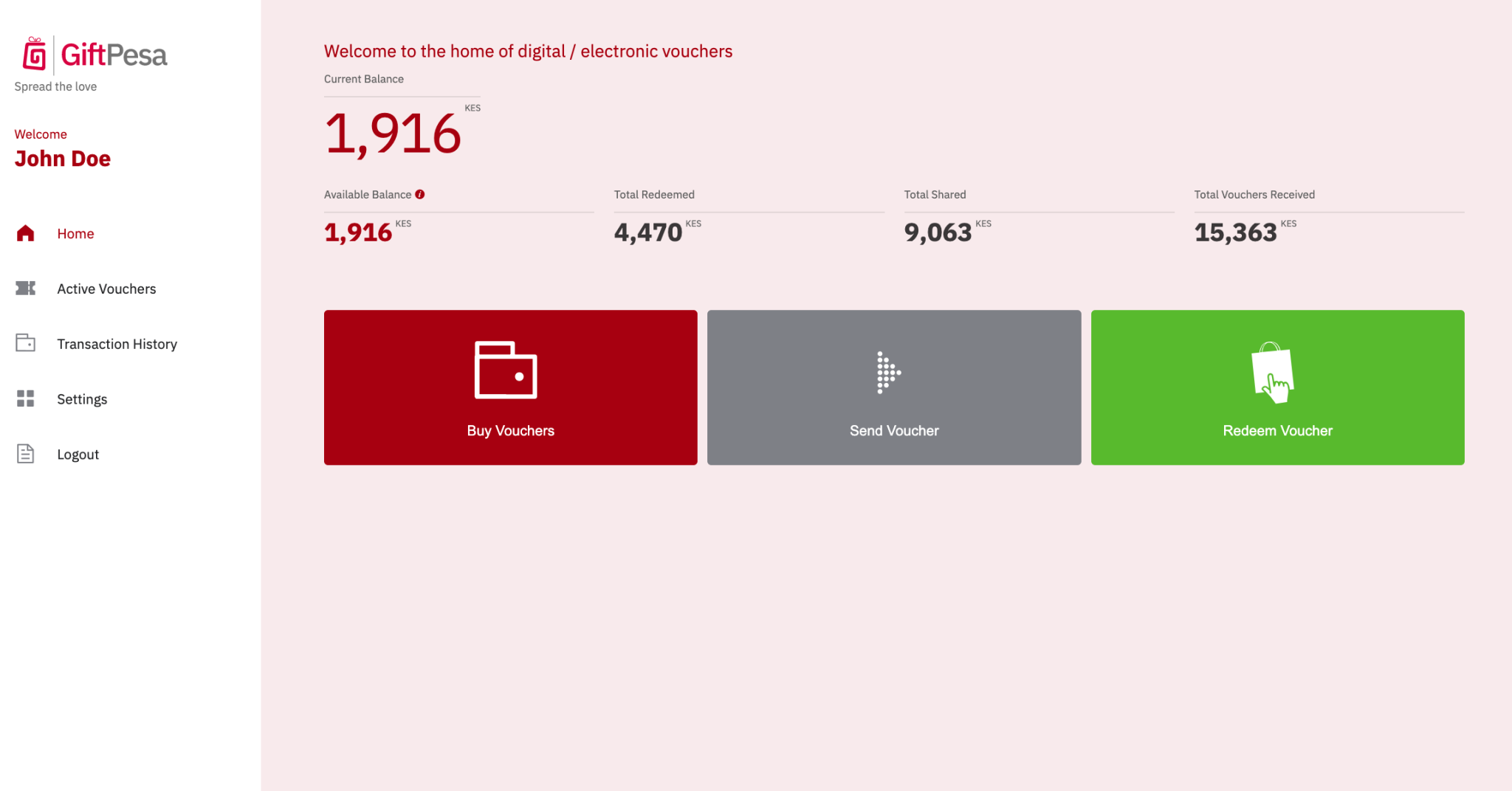Click the Active Vouchers ticket icon
The height and width of the screenshot is (791, 1512).
[26, 289]
